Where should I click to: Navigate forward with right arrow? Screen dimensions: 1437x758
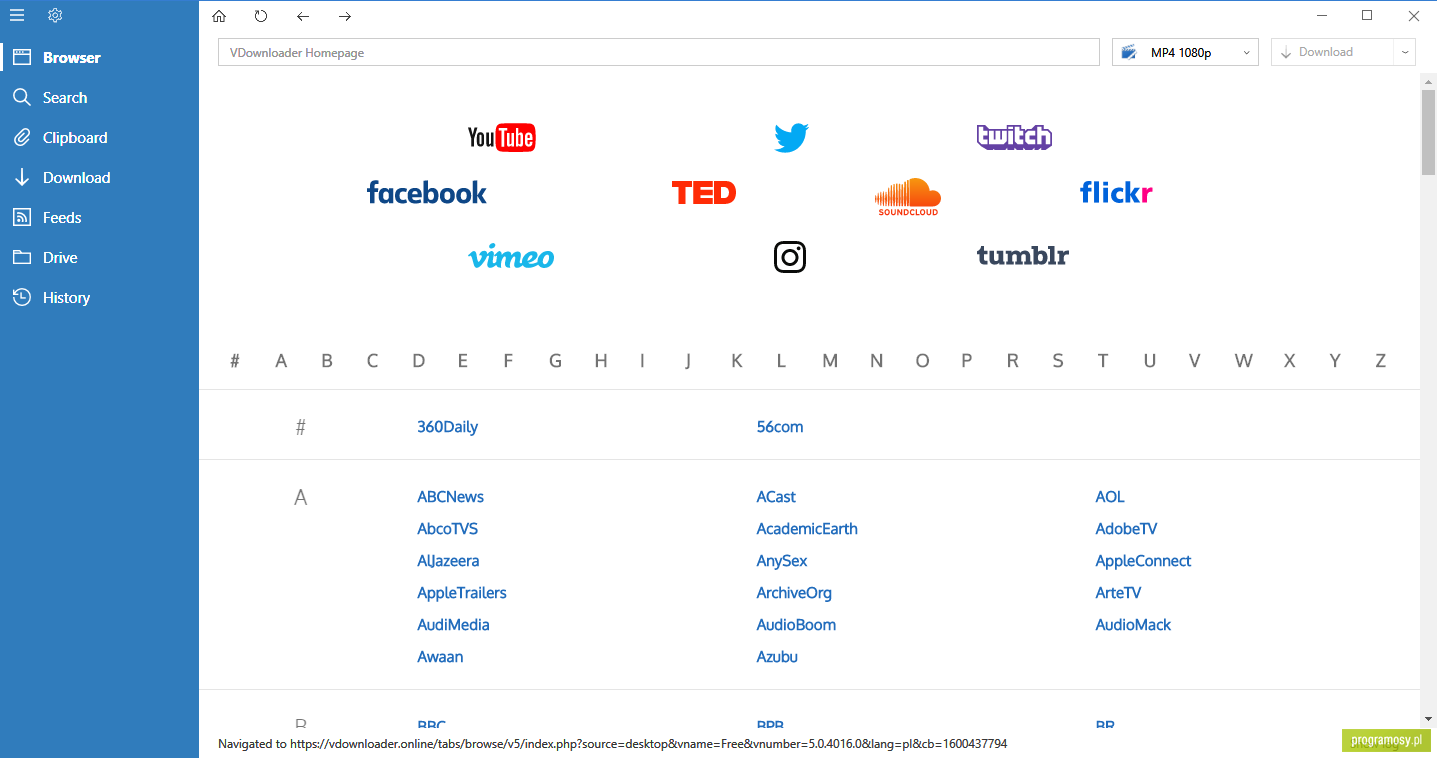tap(345, 16)
